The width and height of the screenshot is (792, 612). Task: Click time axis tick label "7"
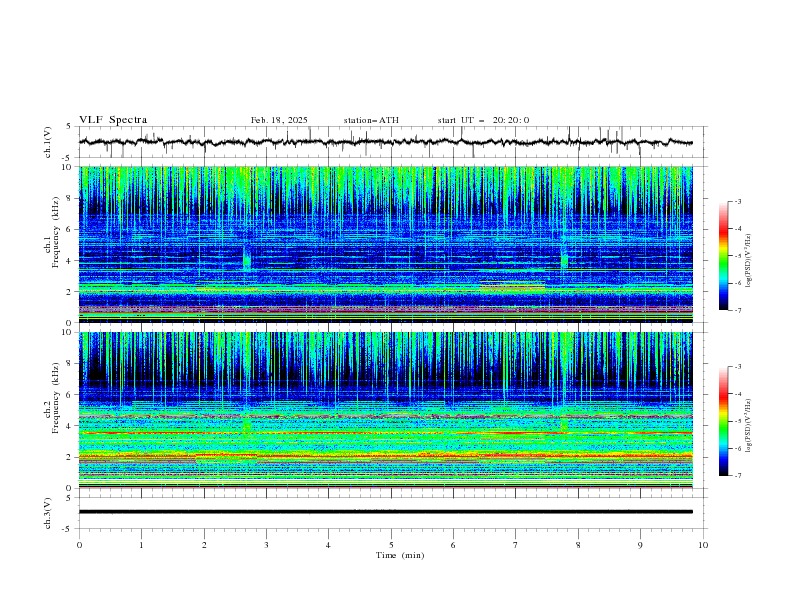[x=516, y=545]
